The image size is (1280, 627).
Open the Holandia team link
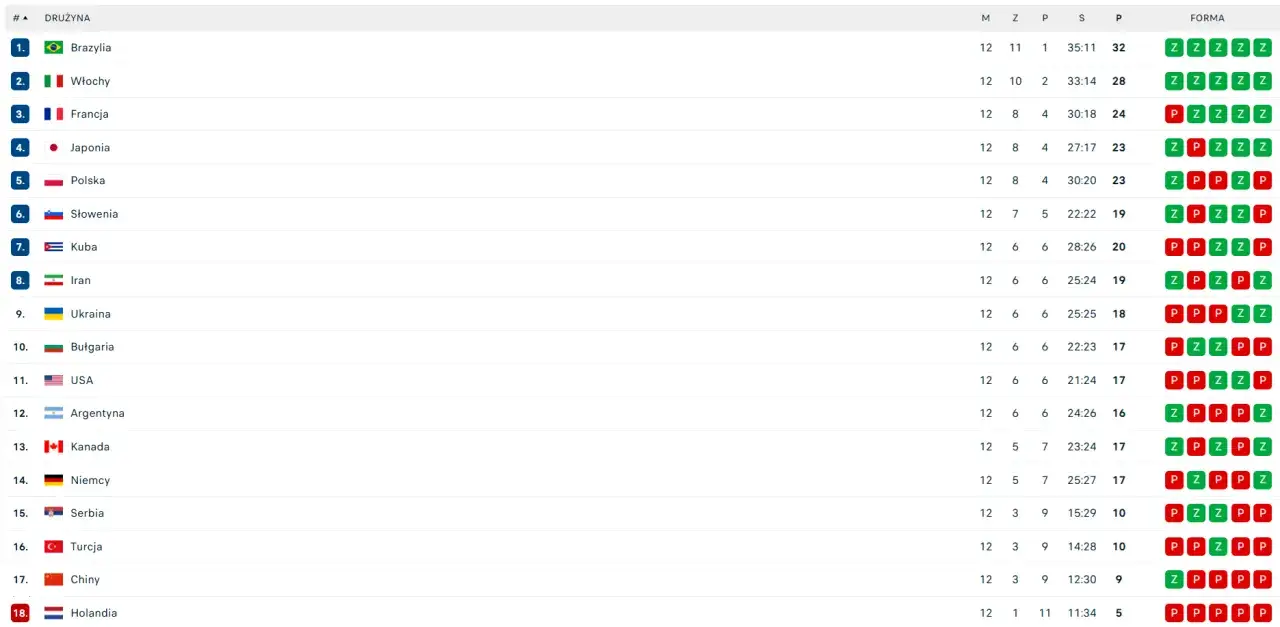click(93, 613)
